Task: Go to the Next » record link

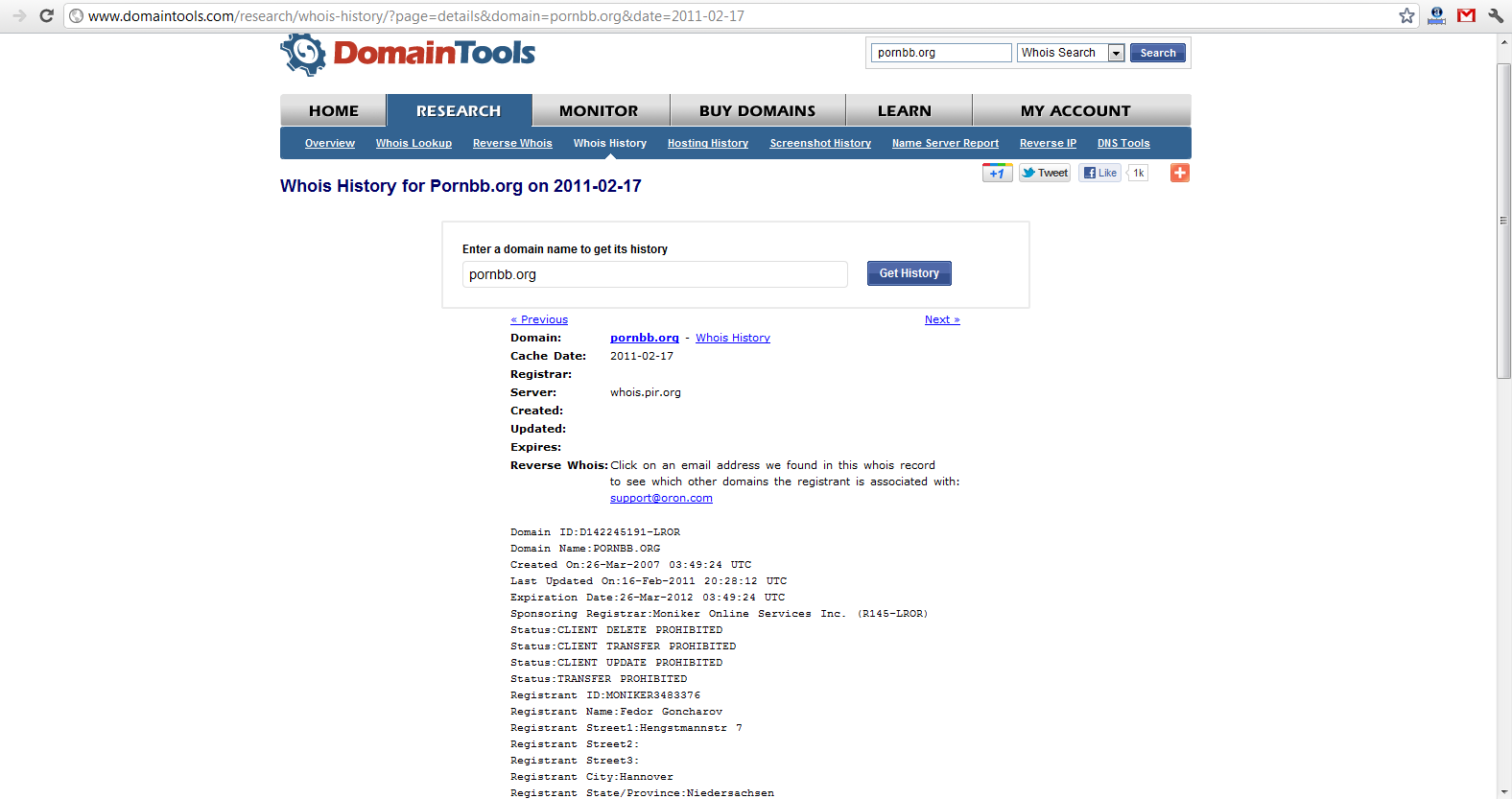Action: click(941, 319)
